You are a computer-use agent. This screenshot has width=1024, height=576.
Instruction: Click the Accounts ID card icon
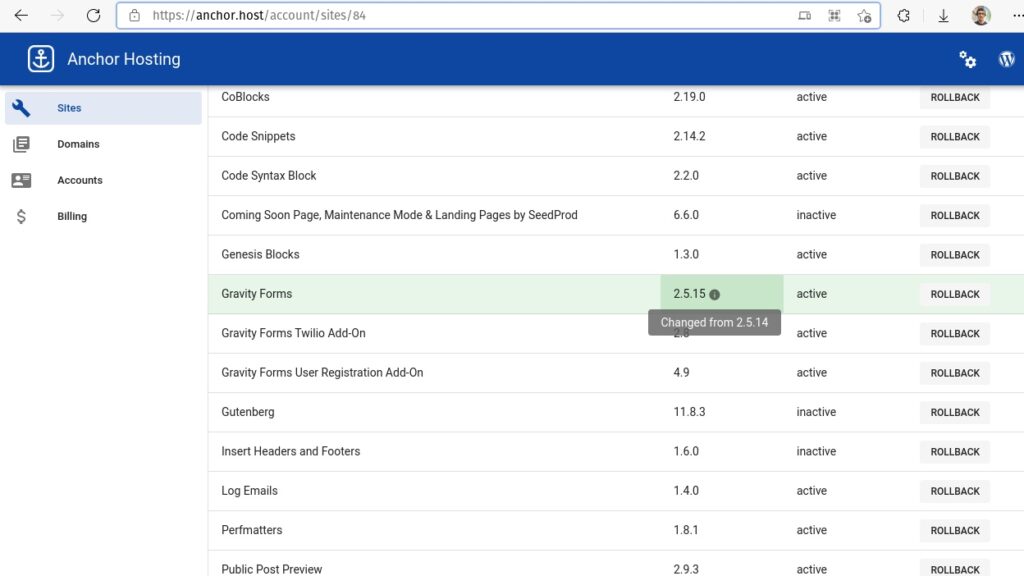[x=21, y=180]
